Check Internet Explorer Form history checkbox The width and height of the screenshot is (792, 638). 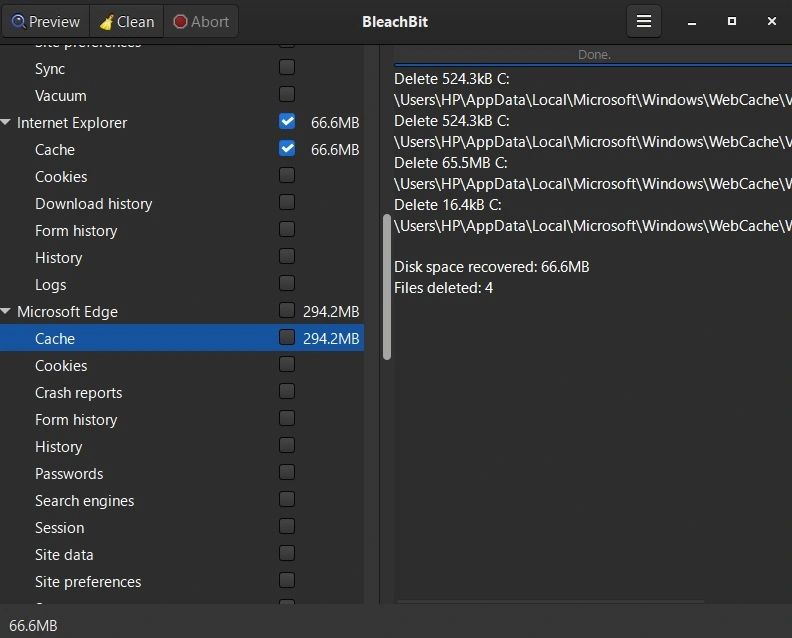coord(287,229)
